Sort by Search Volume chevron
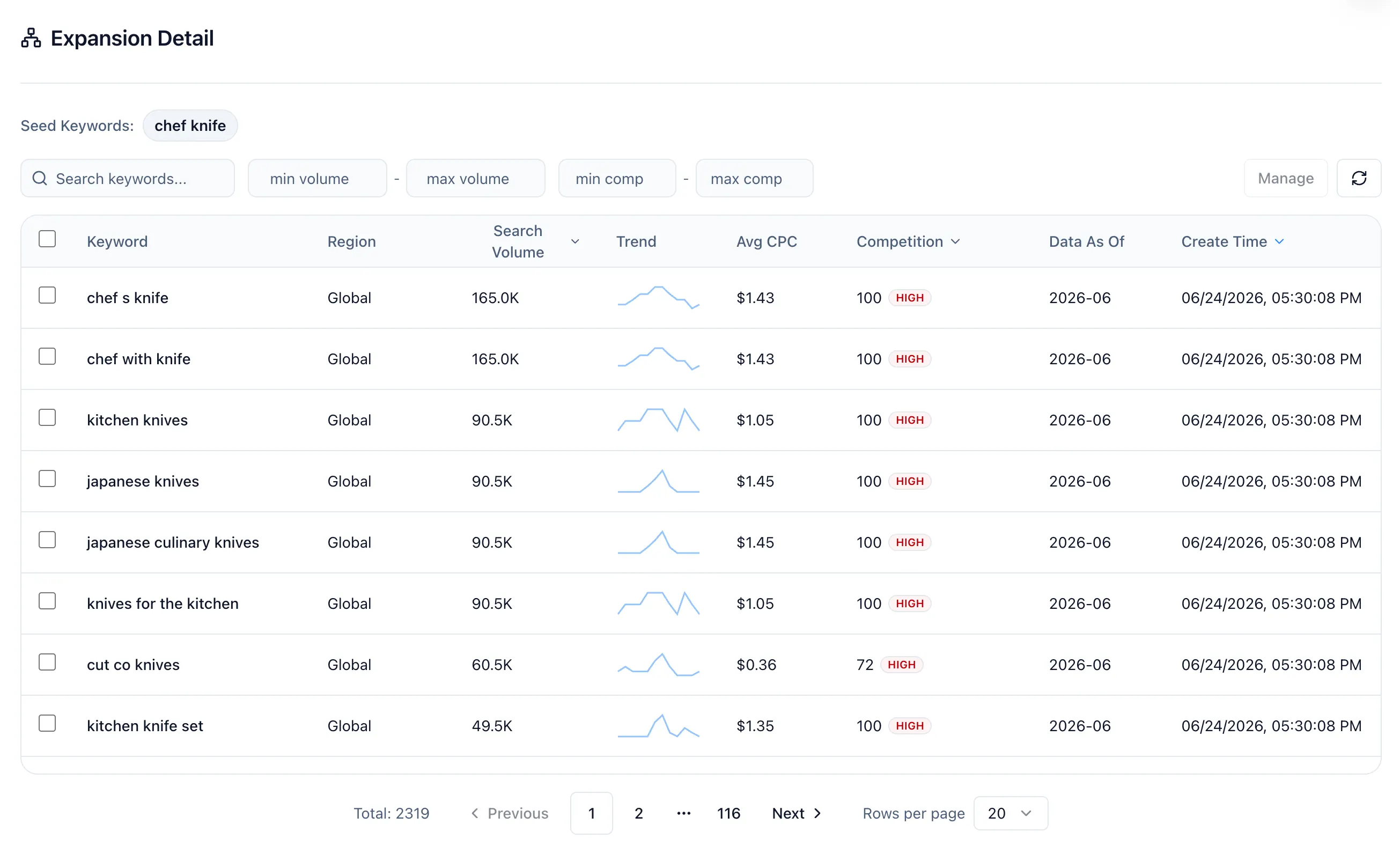The width and height of the screenshot is (1400, 854). [575, 241]
